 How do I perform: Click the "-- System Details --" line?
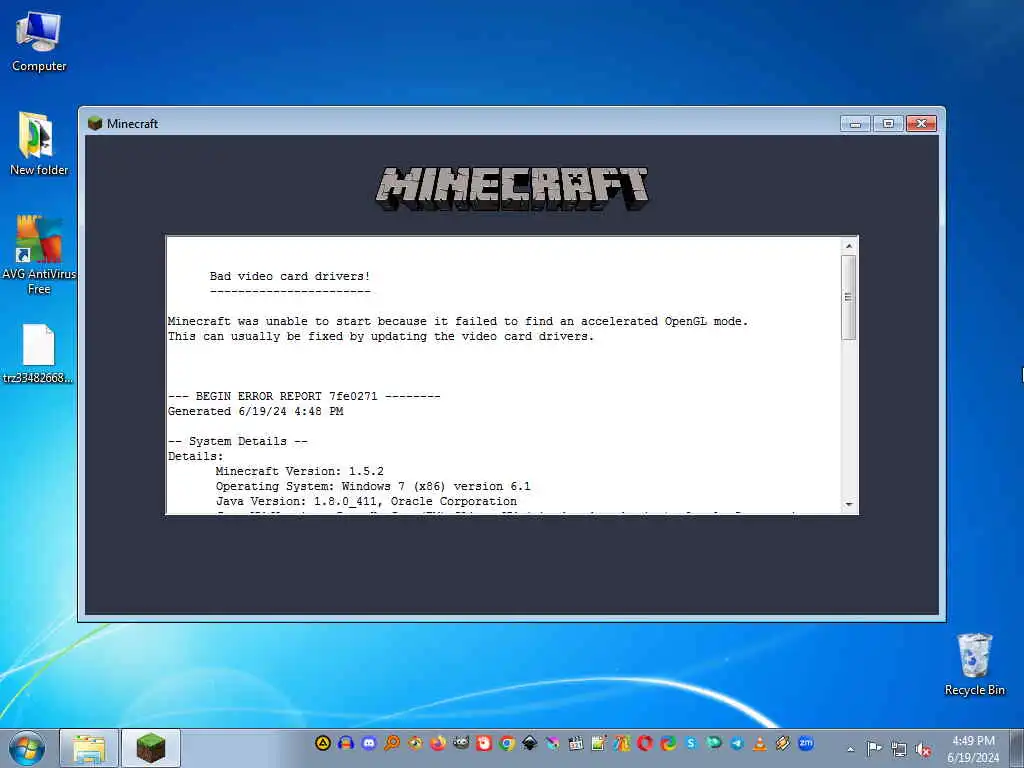(x=238, y=441)
